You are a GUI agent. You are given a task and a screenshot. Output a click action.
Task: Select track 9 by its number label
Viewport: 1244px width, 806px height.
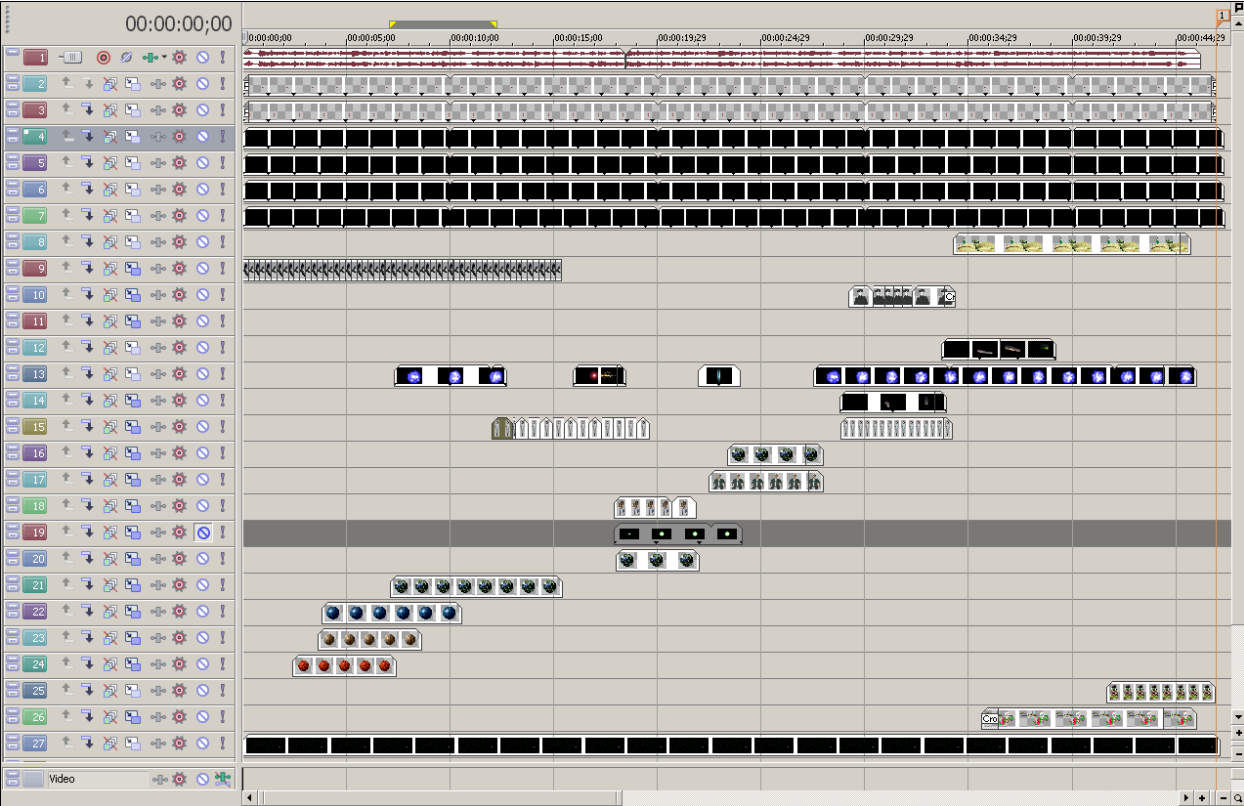click(x=35, y=268)
